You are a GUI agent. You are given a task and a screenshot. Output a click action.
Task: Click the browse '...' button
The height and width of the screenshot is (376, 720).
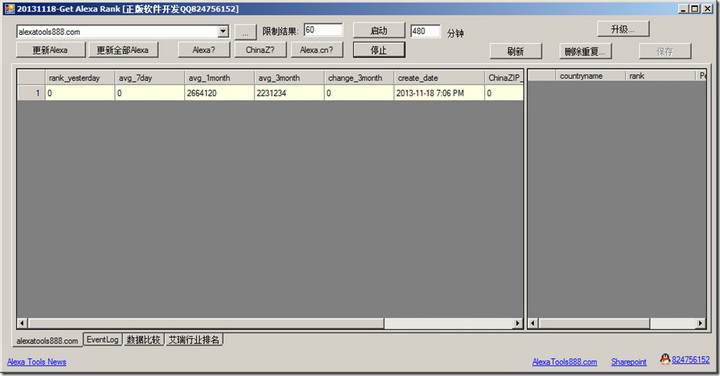click(246, 32)
